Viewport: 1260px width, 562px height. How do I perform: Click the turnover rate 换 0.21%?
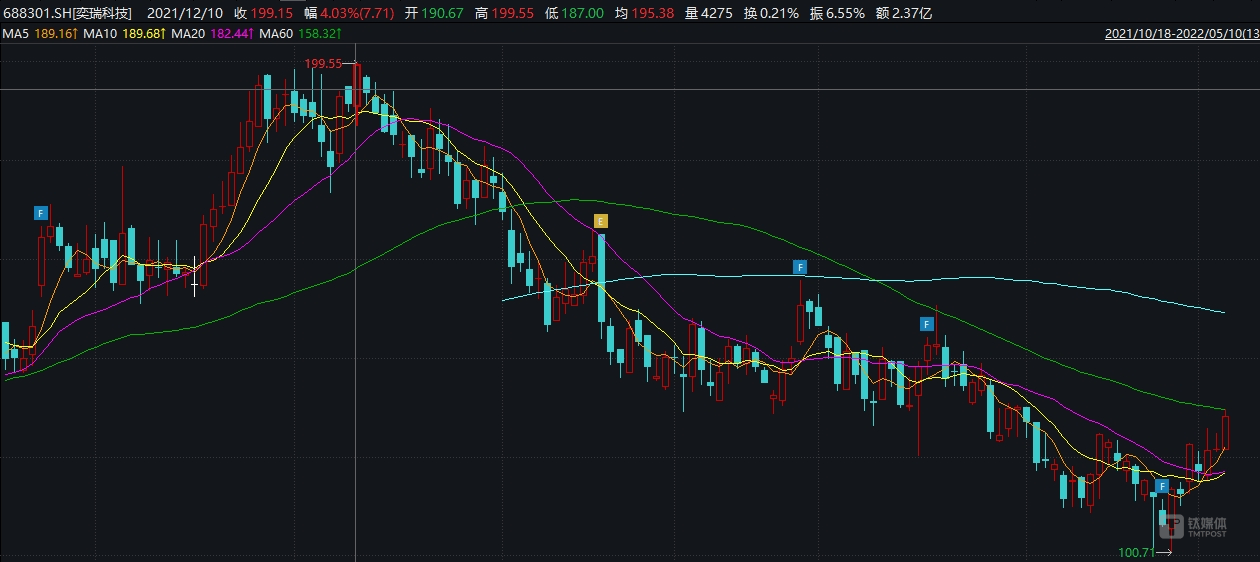(x=772, y=14)
